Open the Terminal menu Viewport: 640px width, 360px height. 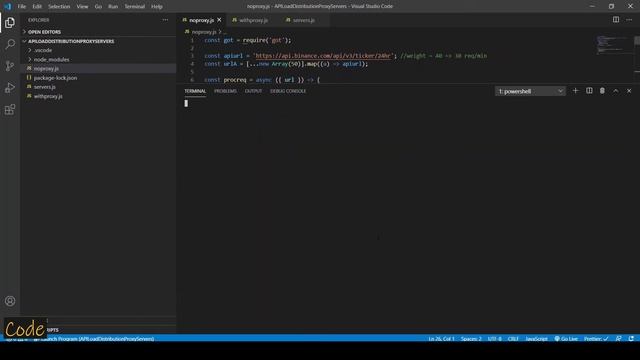[134, 7]
